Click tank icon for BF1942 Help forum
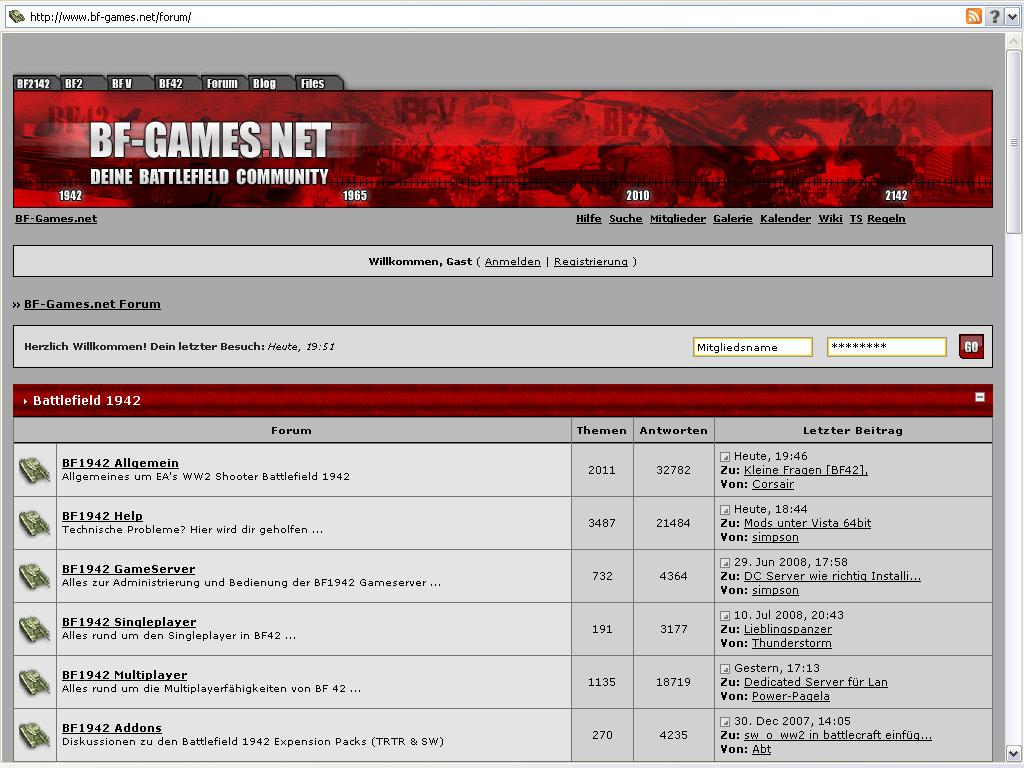The width and height of the screenshot is (1024, 768). [34, 523]
